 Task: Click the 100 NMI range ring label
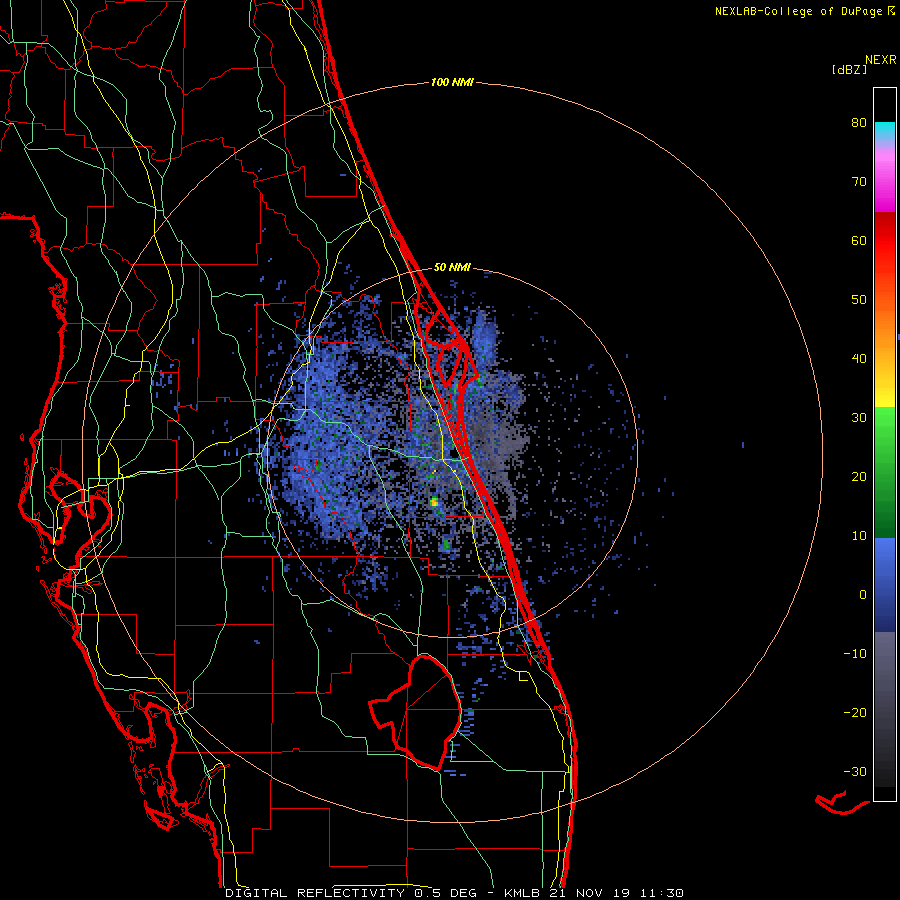[452, 83]
